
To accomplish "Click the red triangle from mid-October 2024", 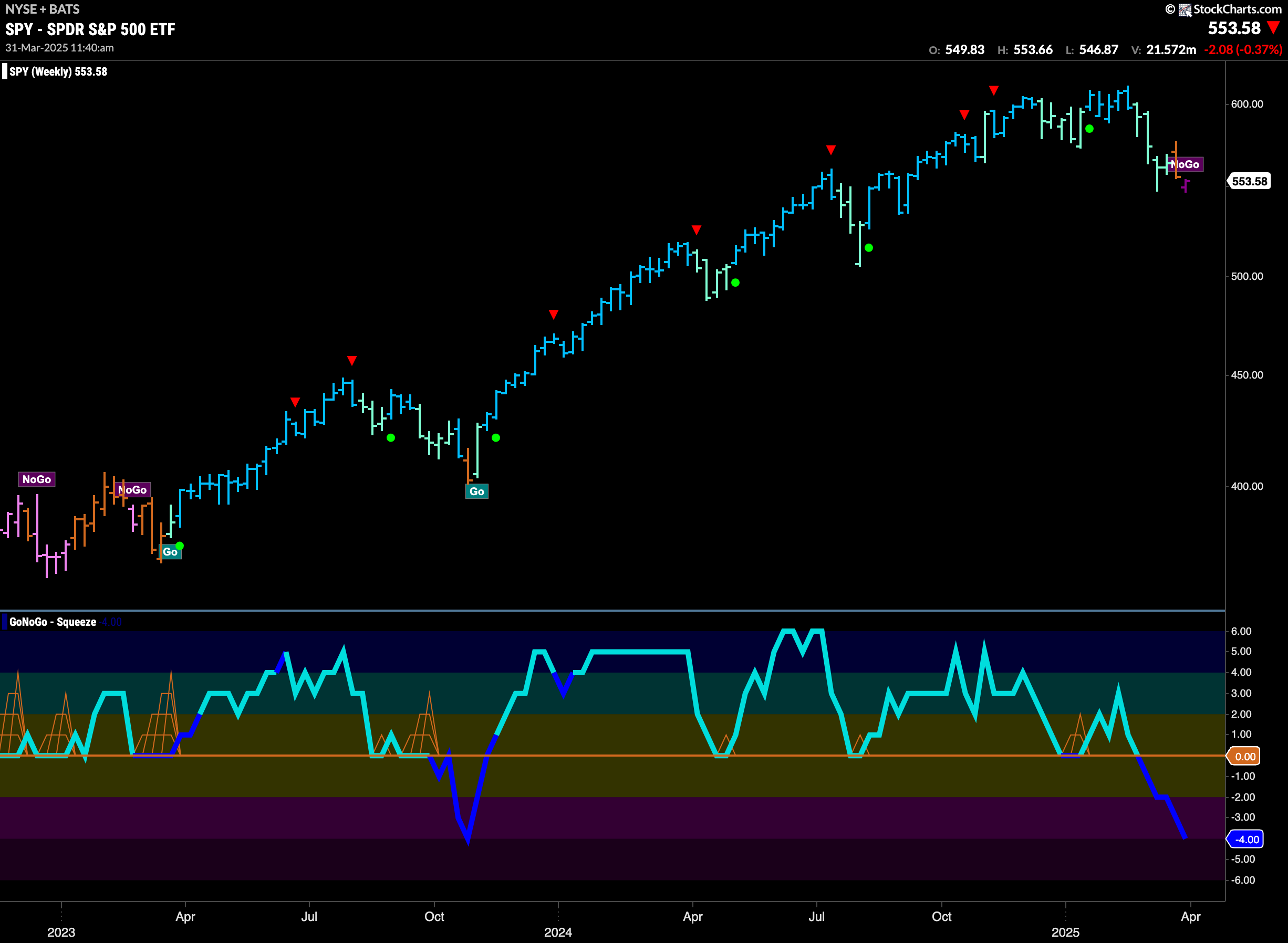I will point(964,115).
